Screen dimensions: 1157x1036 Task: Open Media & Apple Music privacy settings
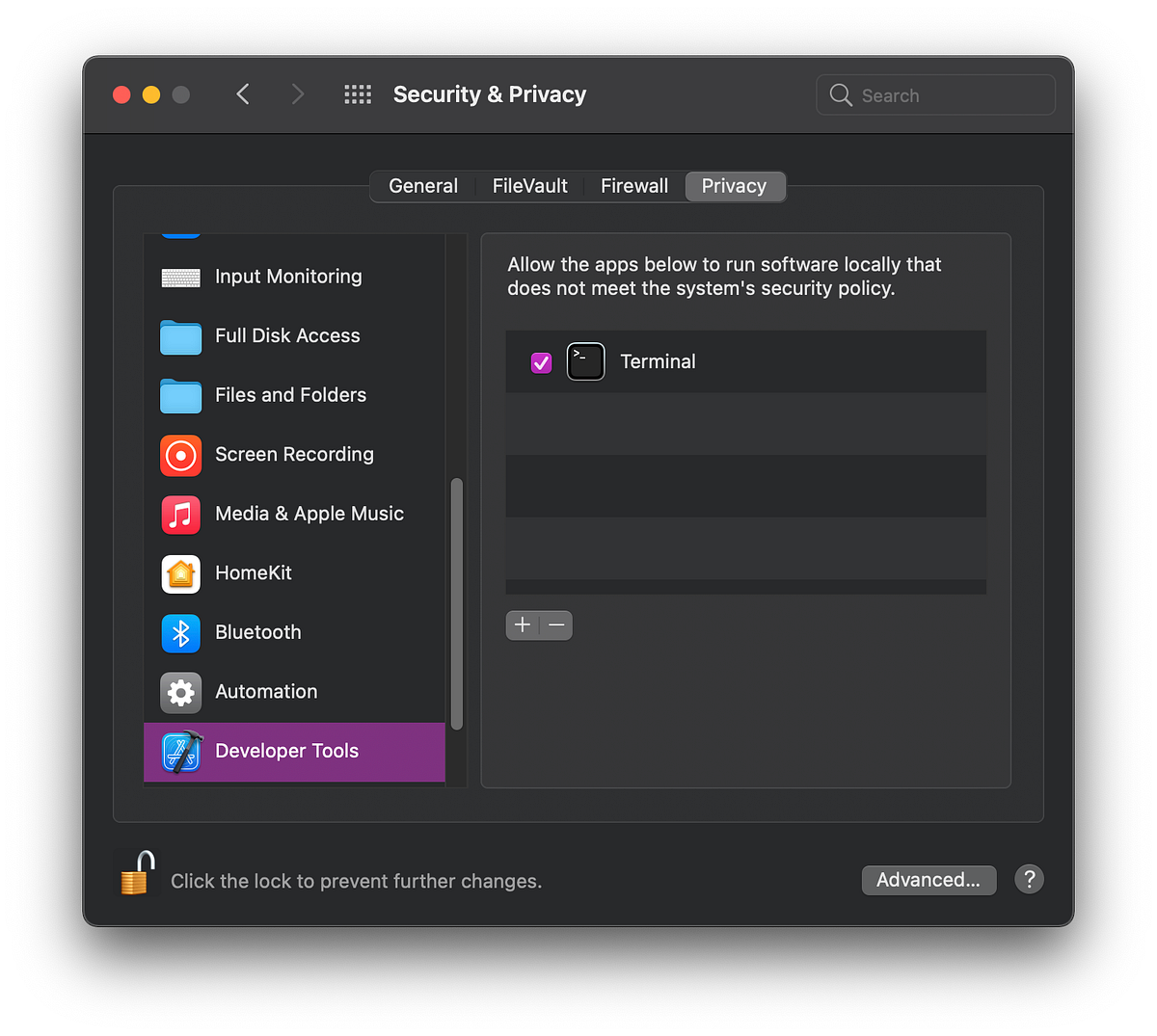coord(180,515)
